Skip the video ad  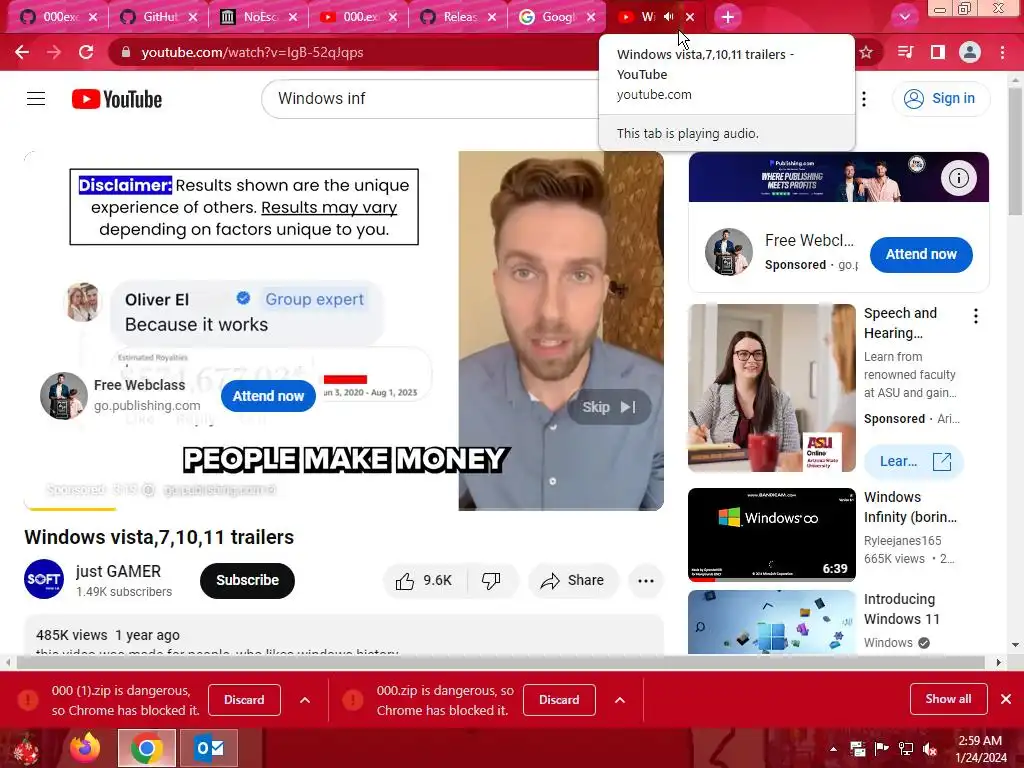point(609,407)
